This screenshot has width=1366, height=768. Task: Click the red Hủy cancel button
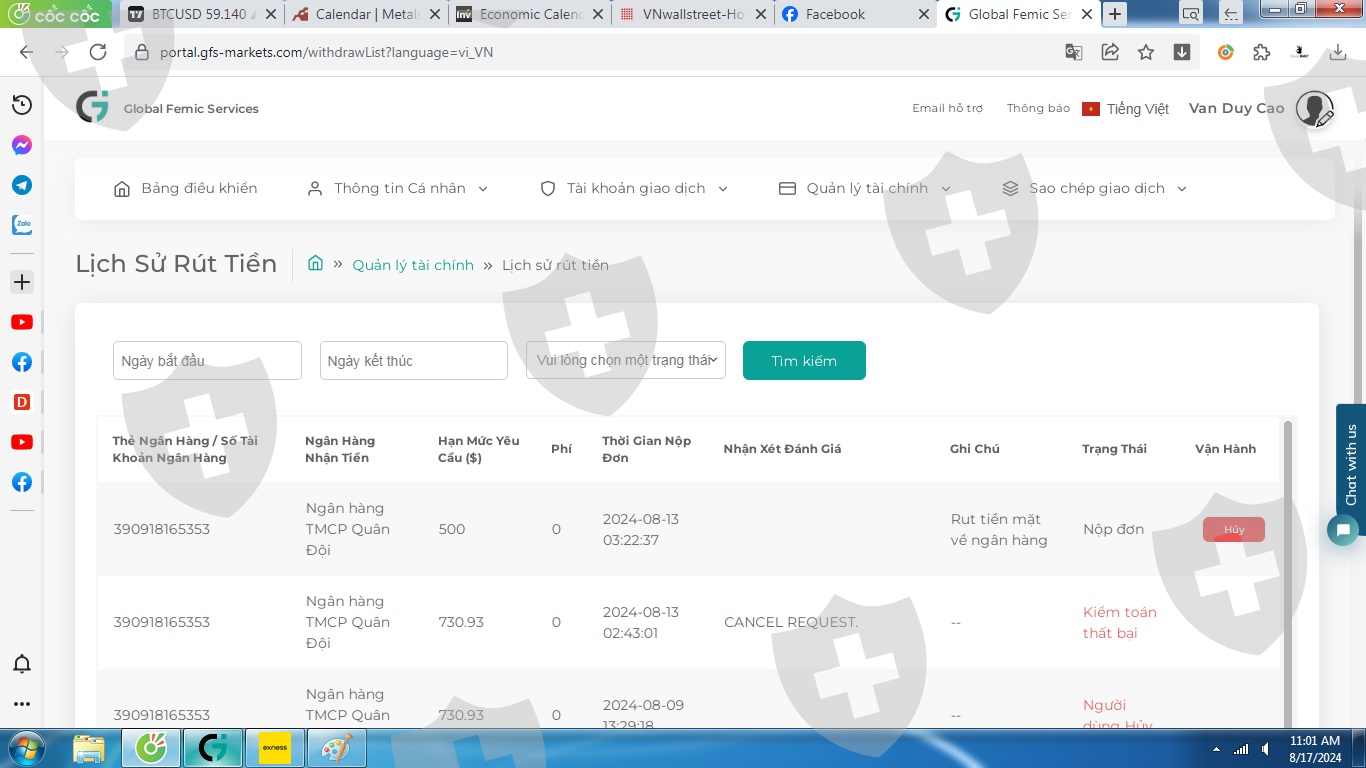[x=1234, y=529]
